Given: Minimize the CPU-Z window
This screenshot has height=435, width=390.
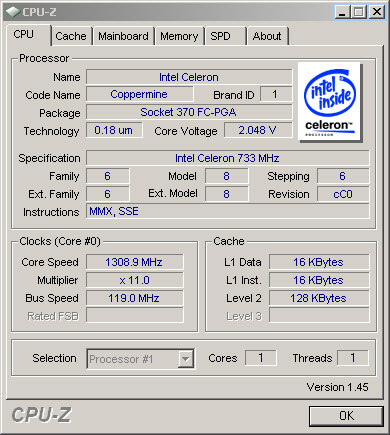Looking at the screenshot, I should [x=342, y=12].
